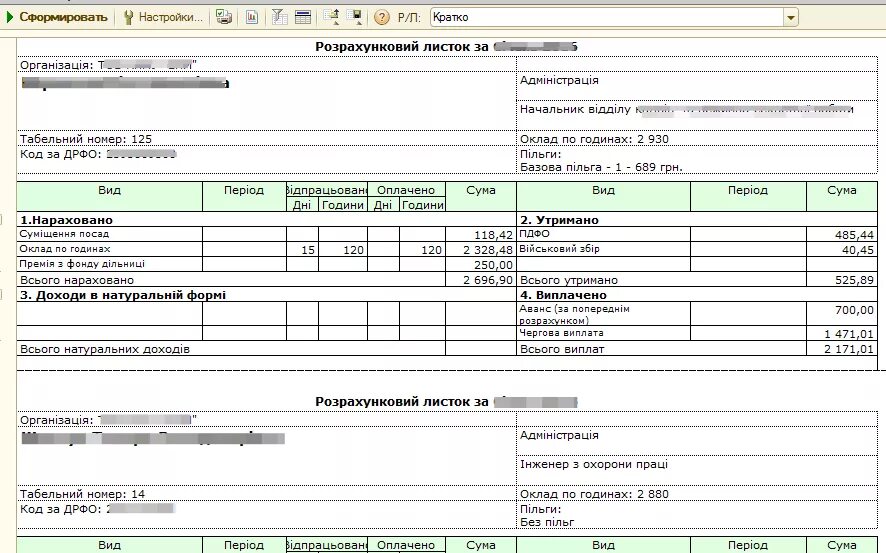Image resolution: width=886 pixels, height=553 pixels.
Task: Click Оклад по годинах: 2 930
Action: pyautogui.click(x=594, y=139)
